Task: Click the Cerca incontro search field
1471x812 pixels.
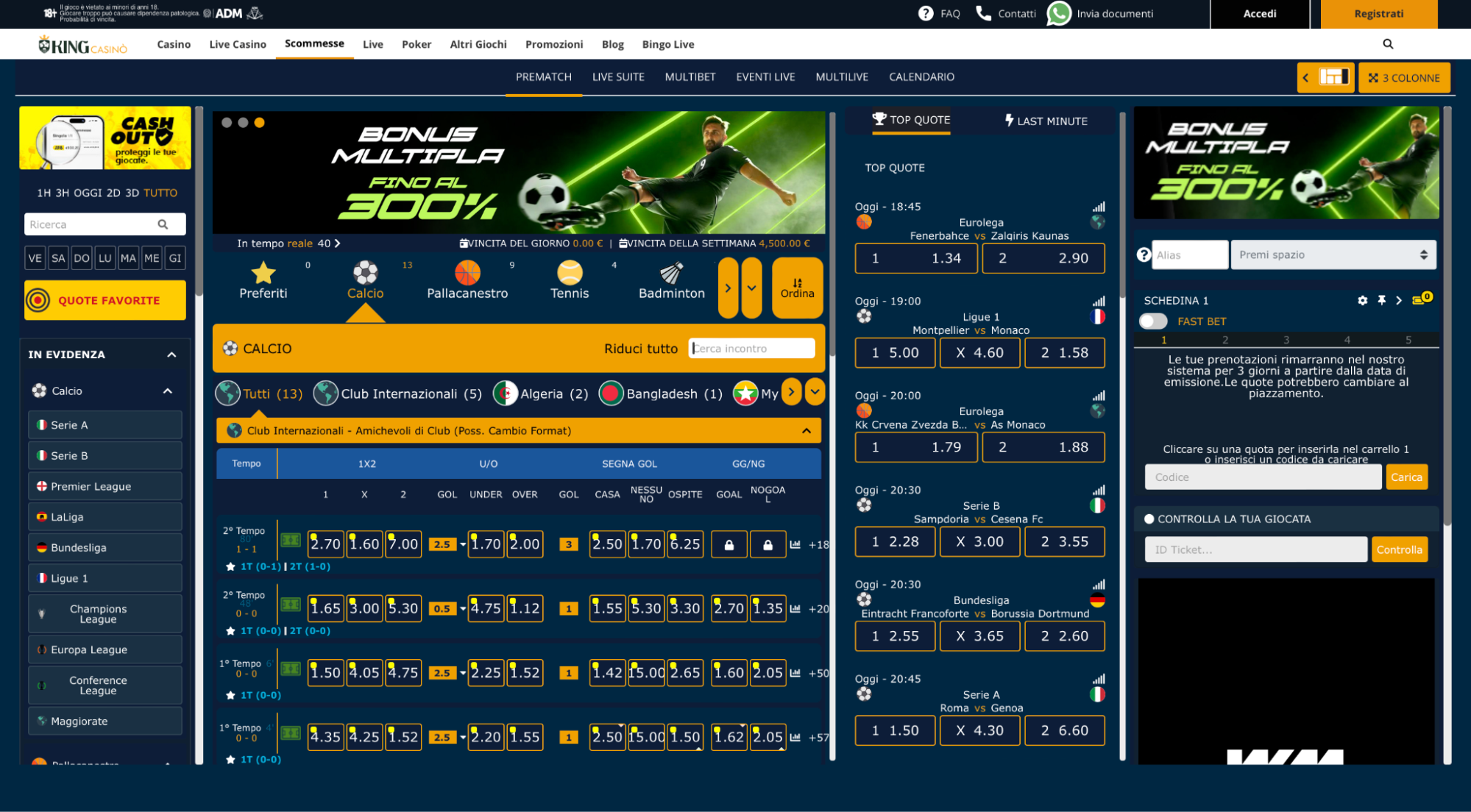Action: point(751,349)
